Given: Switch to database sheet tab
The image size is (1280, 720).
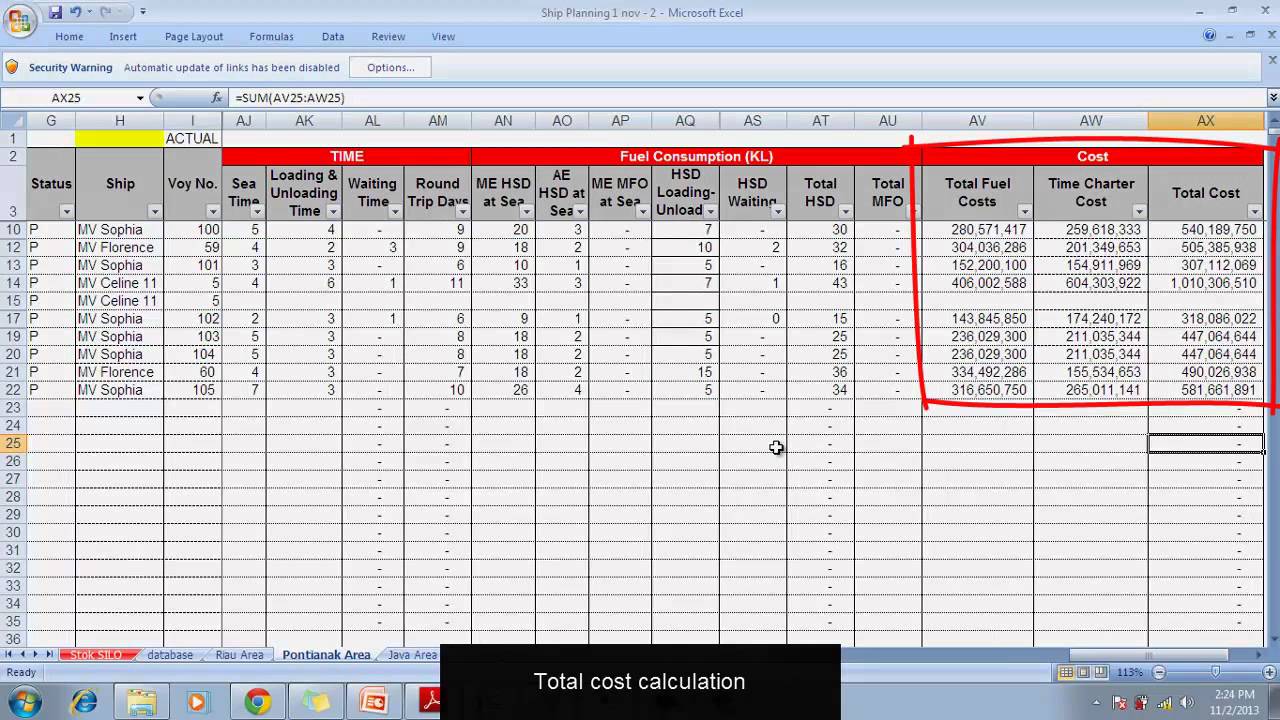Looking at the screenshot, I should (x=170, y=655).
